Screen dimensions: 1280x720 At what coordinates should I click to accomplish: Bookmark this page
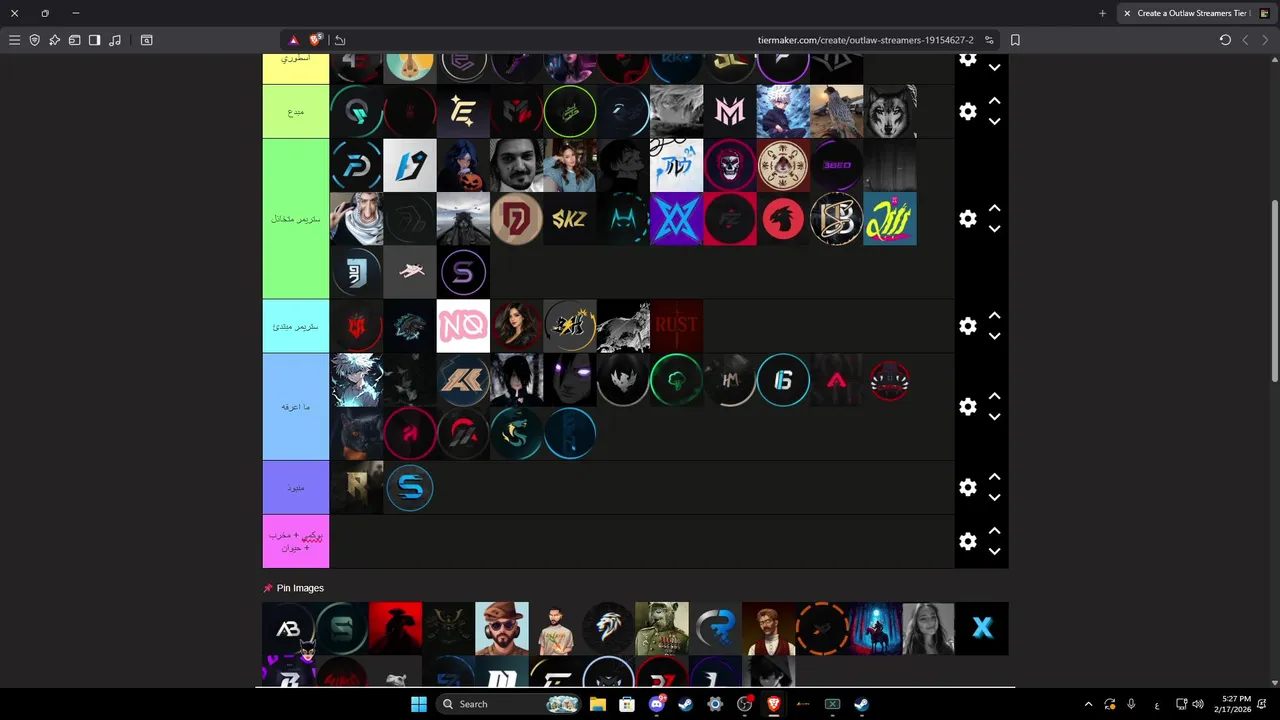[x=1015, y=40]
